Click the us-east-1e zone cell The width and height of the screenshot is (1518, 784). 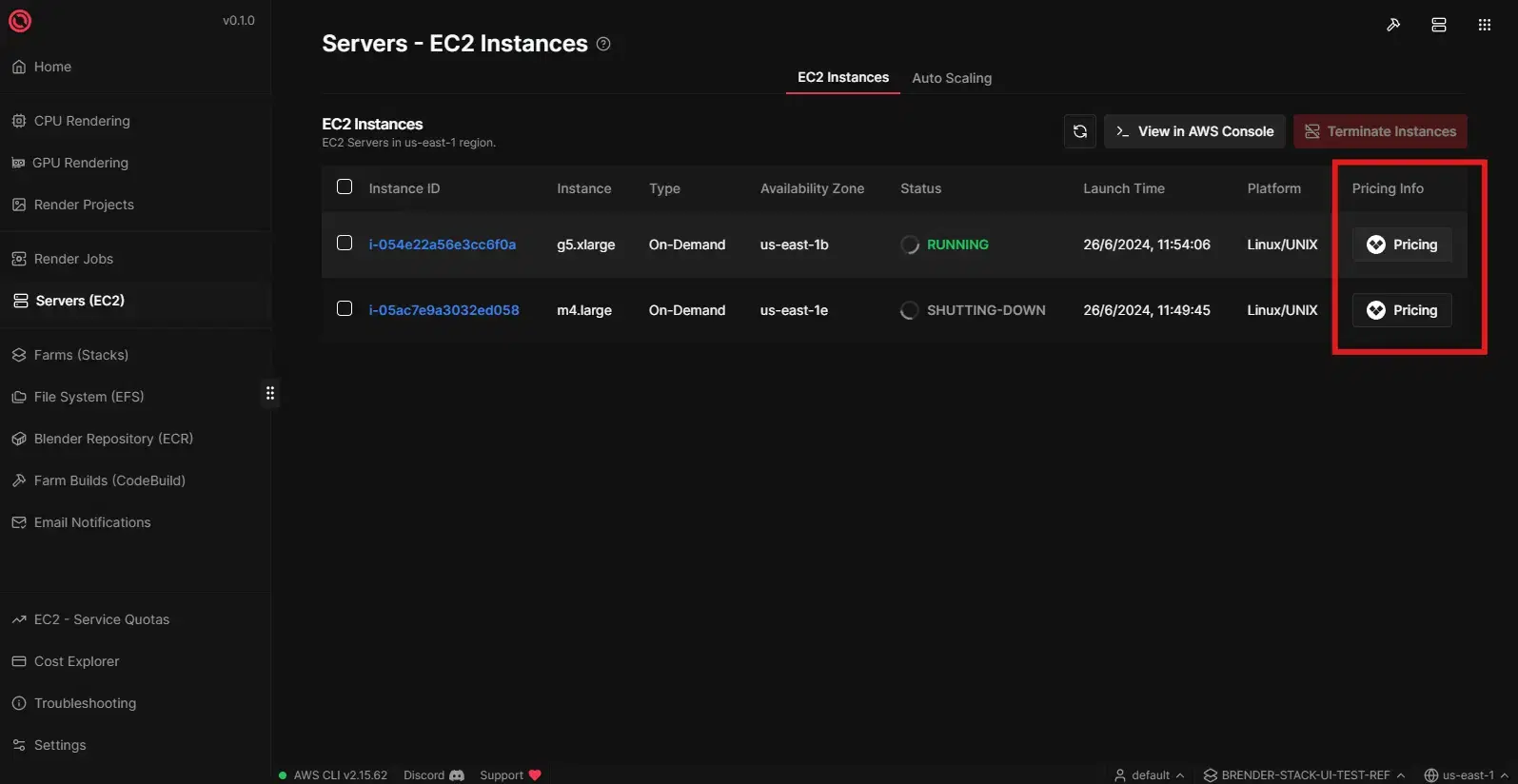[794, 310]
